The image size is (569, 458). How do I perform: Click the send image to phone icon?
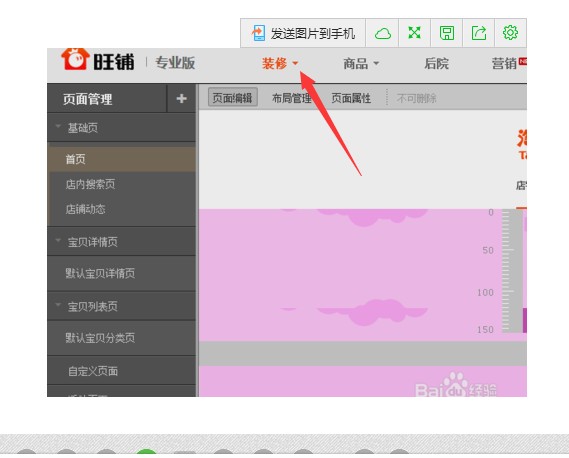(258, 33)
